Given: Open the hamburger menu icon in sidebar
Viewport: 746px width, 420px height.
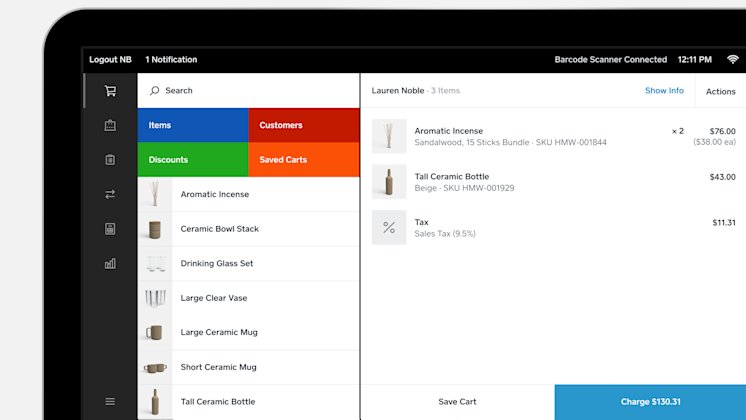Looking at the screenshot, I should (x=110, y=401).
